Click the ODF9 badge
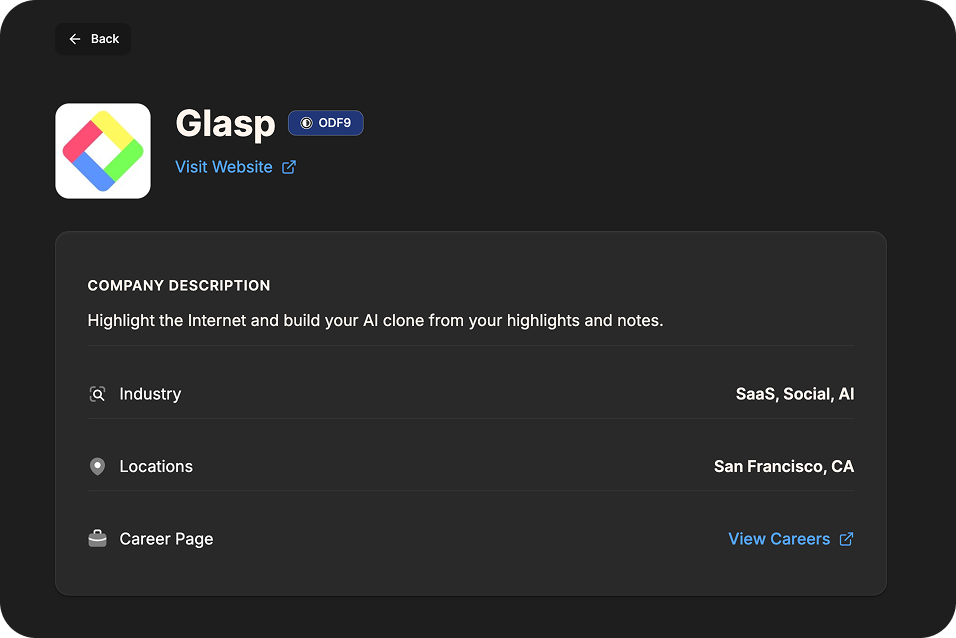This screenshot has height=638, width=956. point(326,123)
